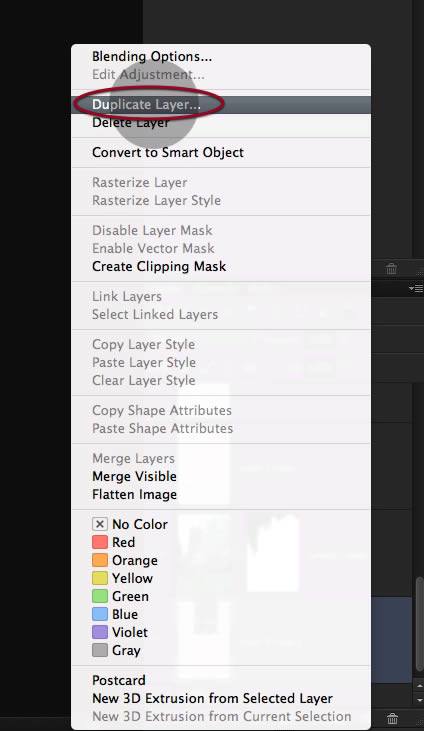Choose the Yellow label color
The image size is (424, 731).
tap(100, 578)
